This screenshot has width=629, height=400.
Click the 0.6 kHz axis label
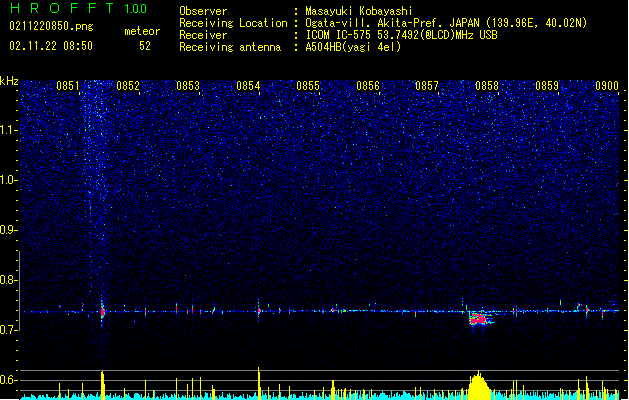tap(9, 380)
